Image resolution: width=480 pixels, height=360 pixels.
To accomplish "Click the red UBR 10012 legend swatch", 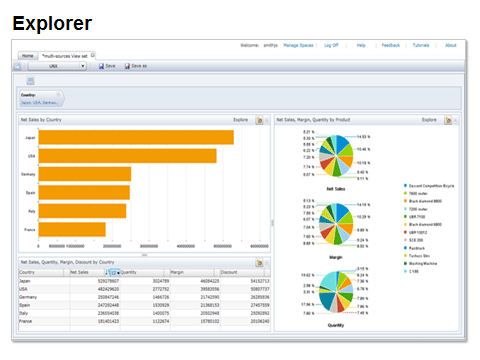I will (x=405, y=232).
